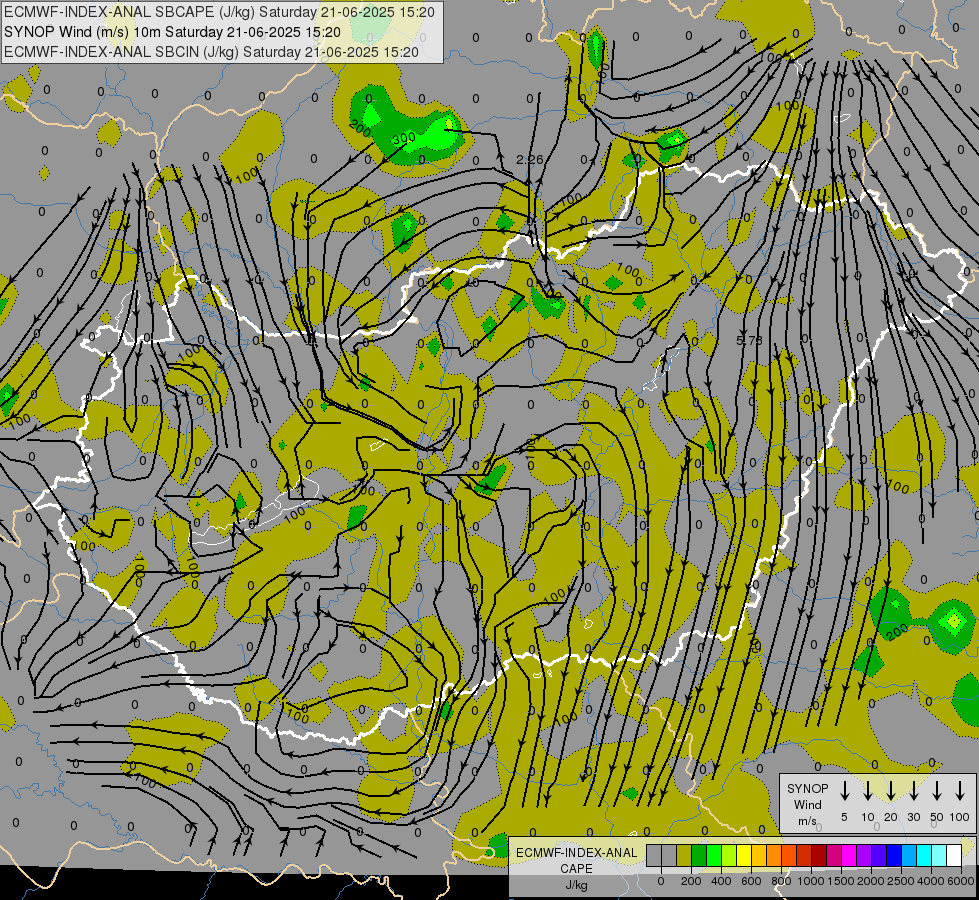The height and width of the screenshot is (900, 979).
Task: Select the cyan CAPE legend swatch
Action: point(925,855)
